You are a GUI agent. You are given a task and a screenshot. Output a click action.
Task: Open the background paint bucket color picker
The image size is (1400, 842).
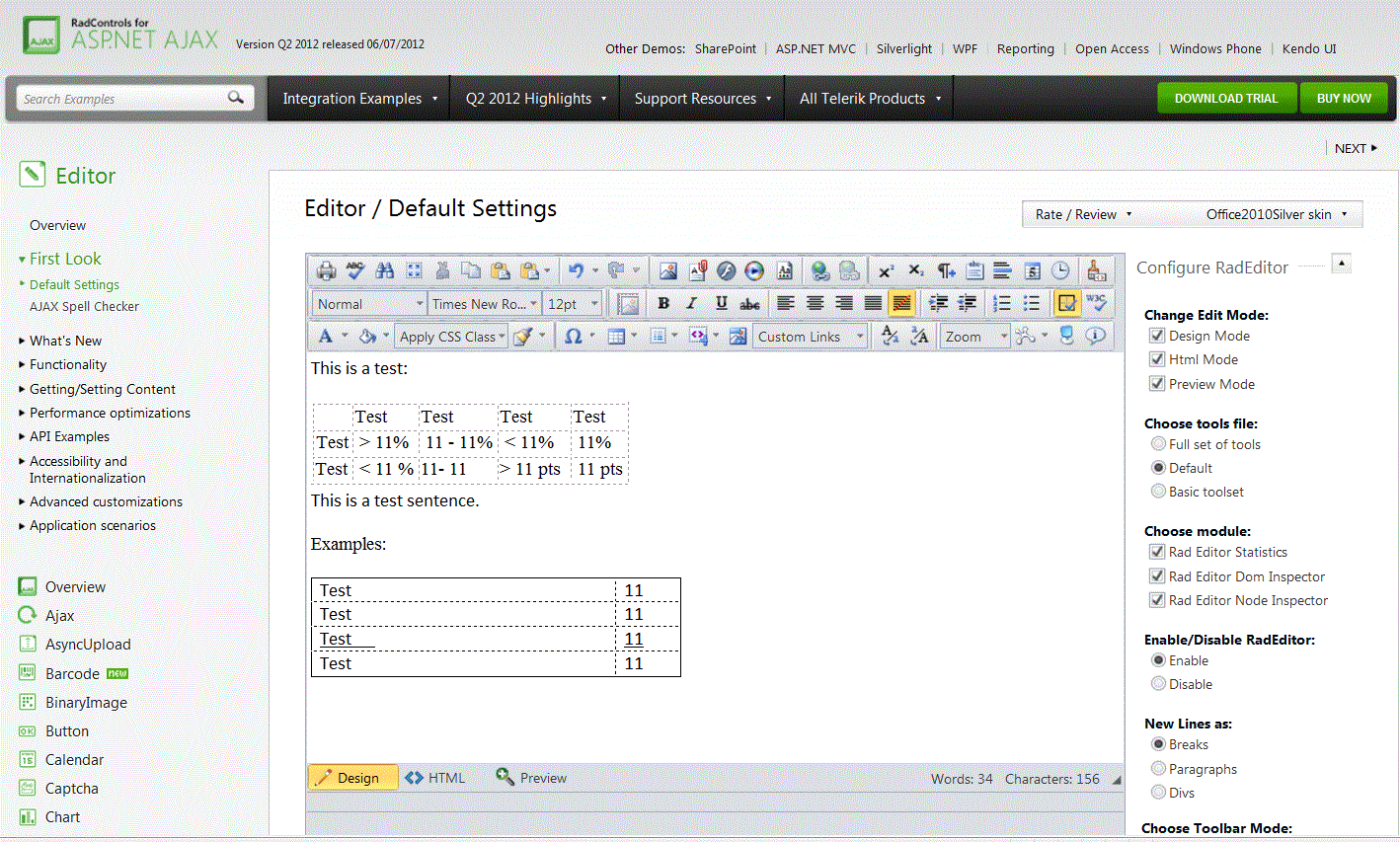click(367, 337)
